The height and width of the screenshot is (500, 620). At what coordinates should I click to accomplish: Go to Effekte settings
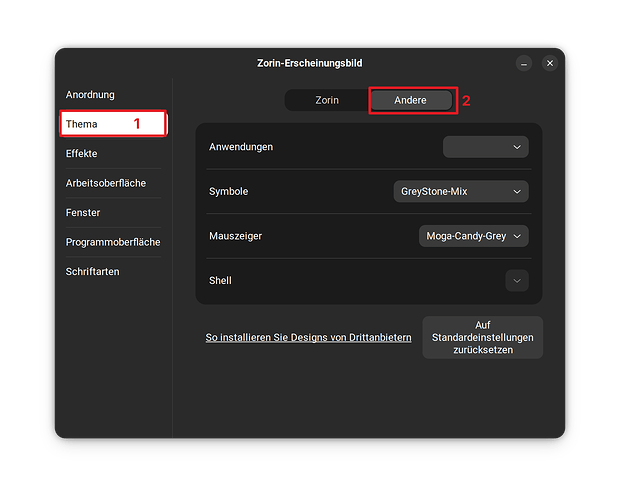tap(113, 153)
